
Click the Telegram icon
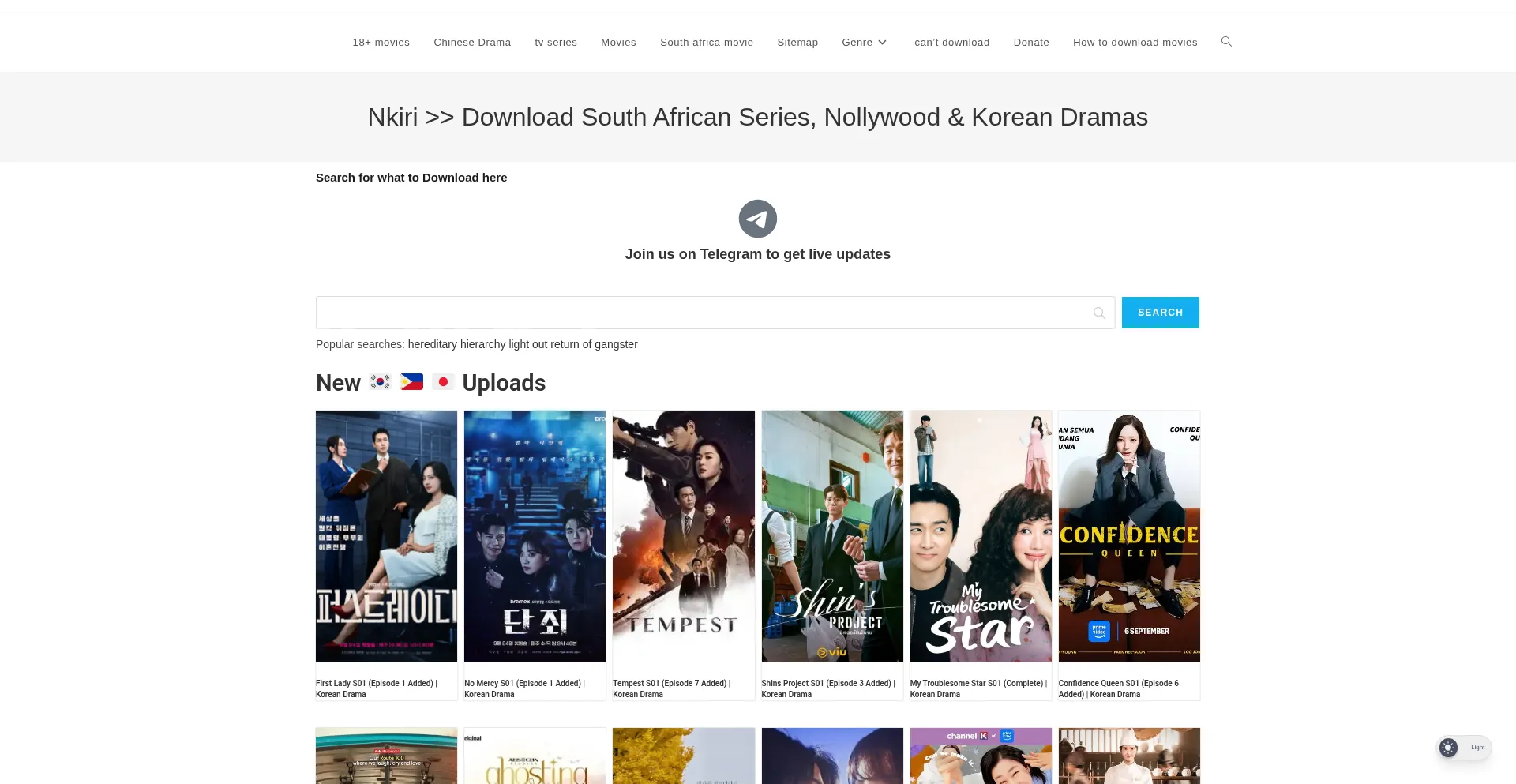(757, 219)
